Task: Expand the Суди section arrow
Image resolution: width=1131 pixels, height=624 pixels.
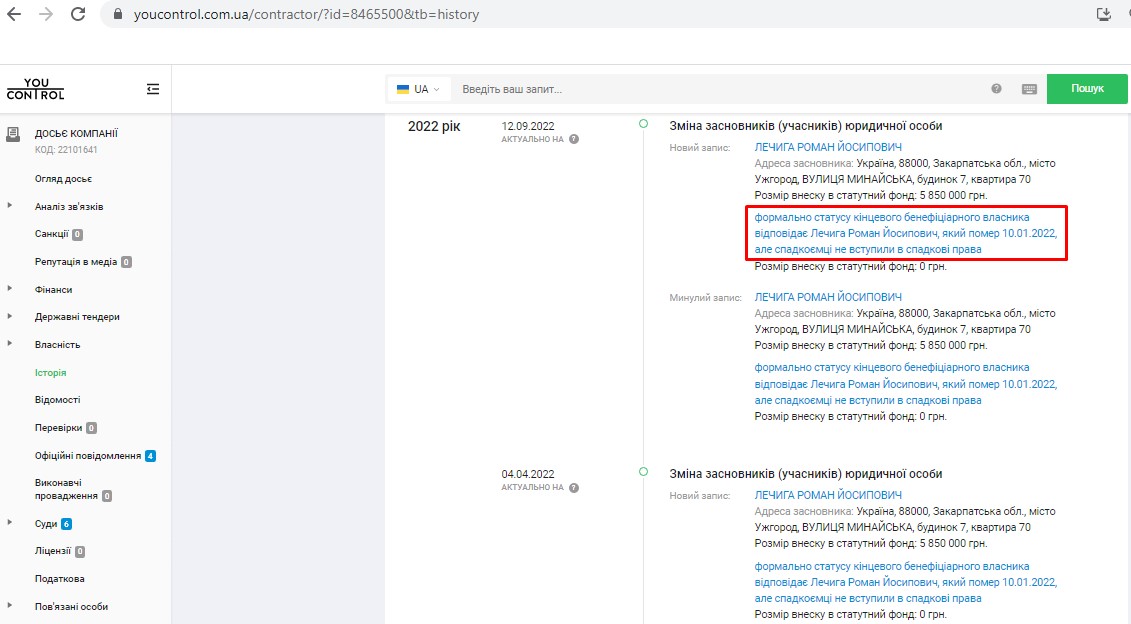Action: [9, 522]
